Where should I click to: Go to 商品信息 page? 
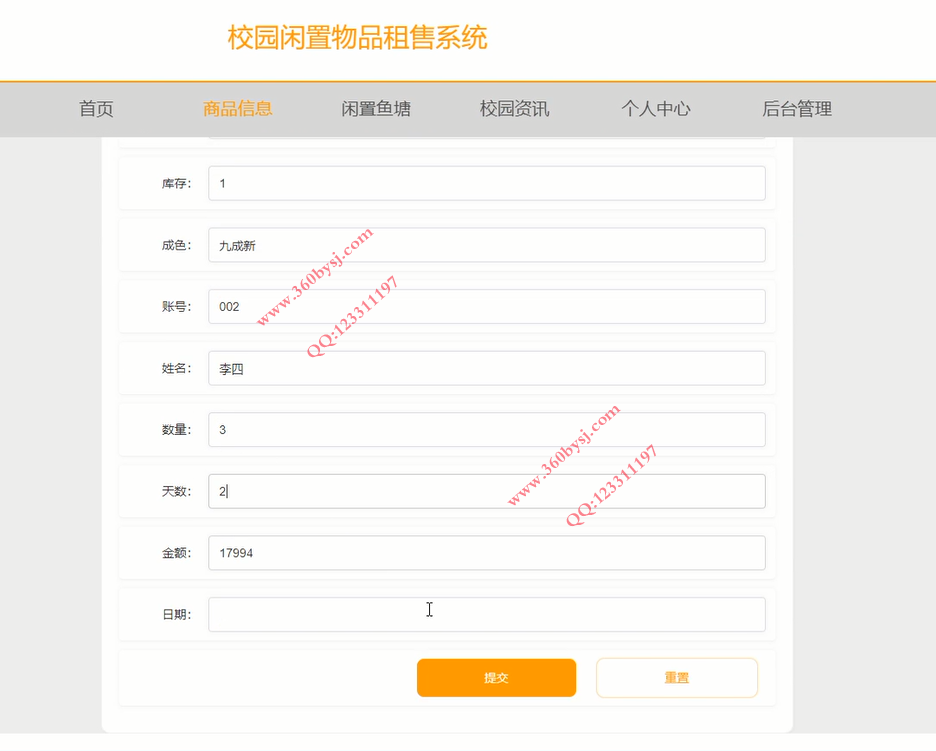tap(238, 109)
